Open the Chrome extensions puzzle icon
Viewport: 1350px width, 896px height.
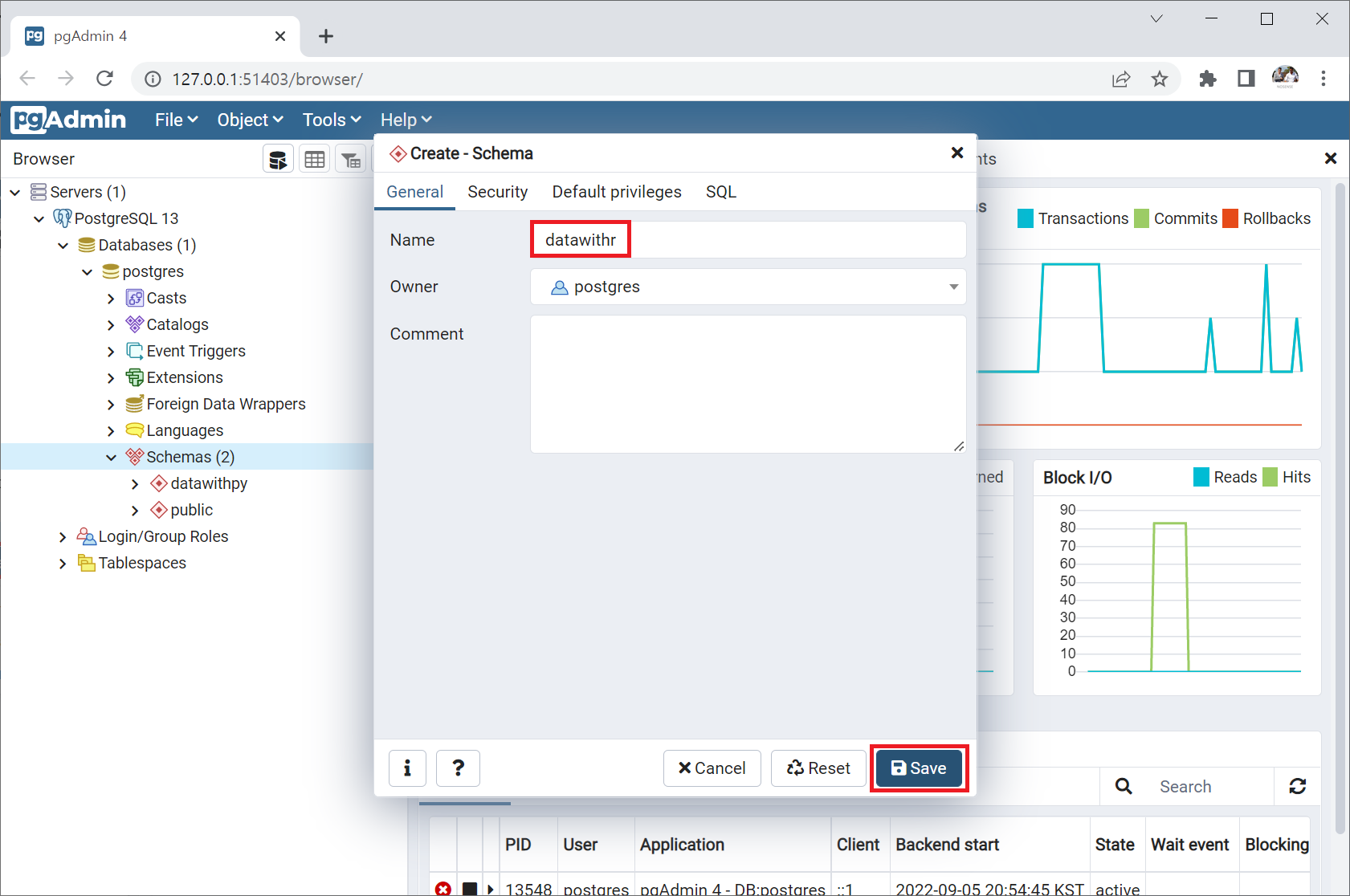coord(1208,79)
